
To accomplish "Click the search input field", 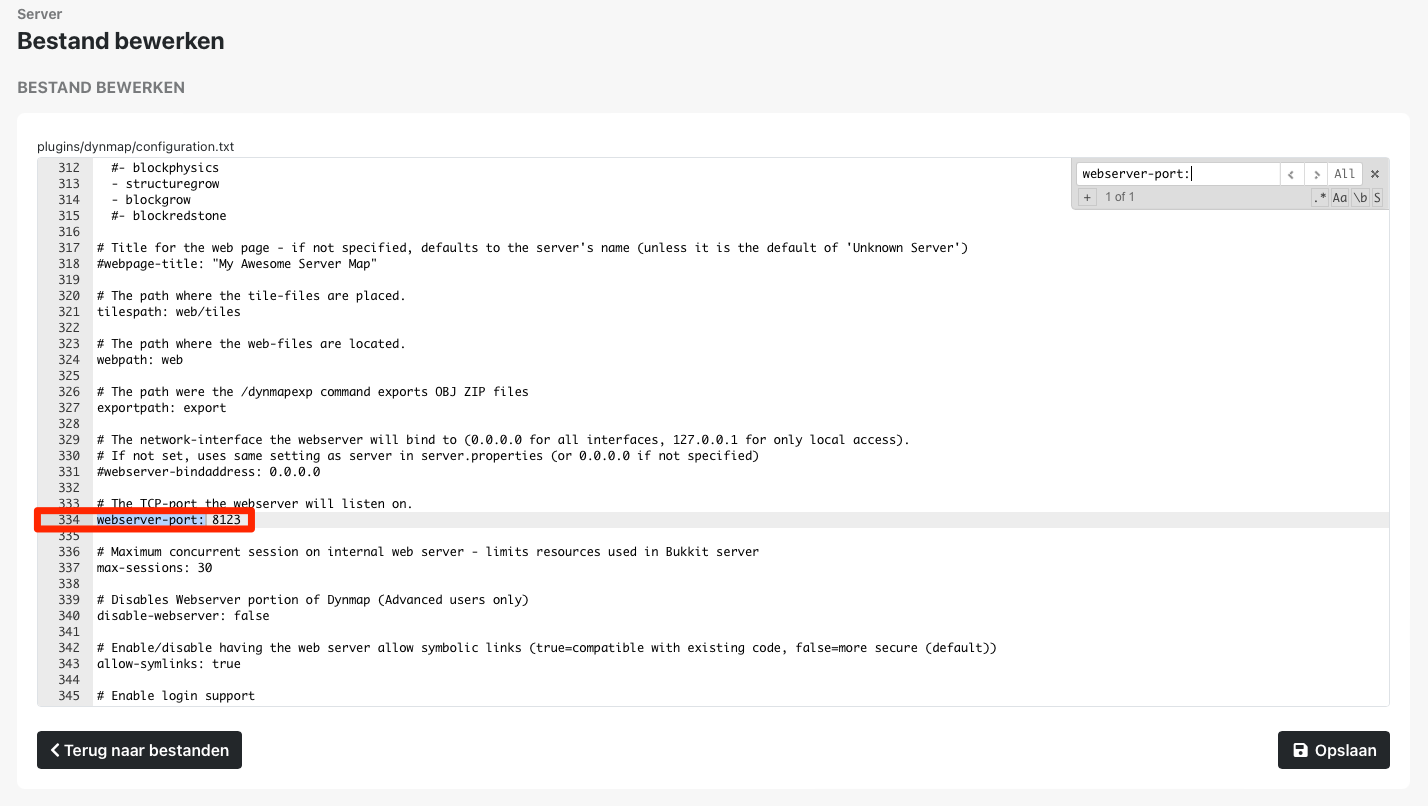I will click(x=1178, y=174).
